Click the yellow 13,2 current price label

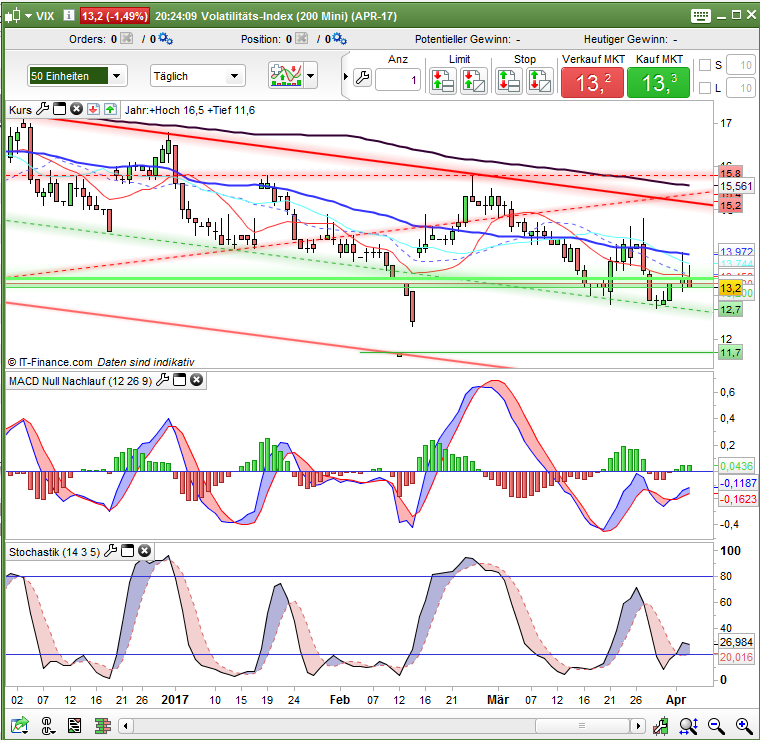click(730, 288)
